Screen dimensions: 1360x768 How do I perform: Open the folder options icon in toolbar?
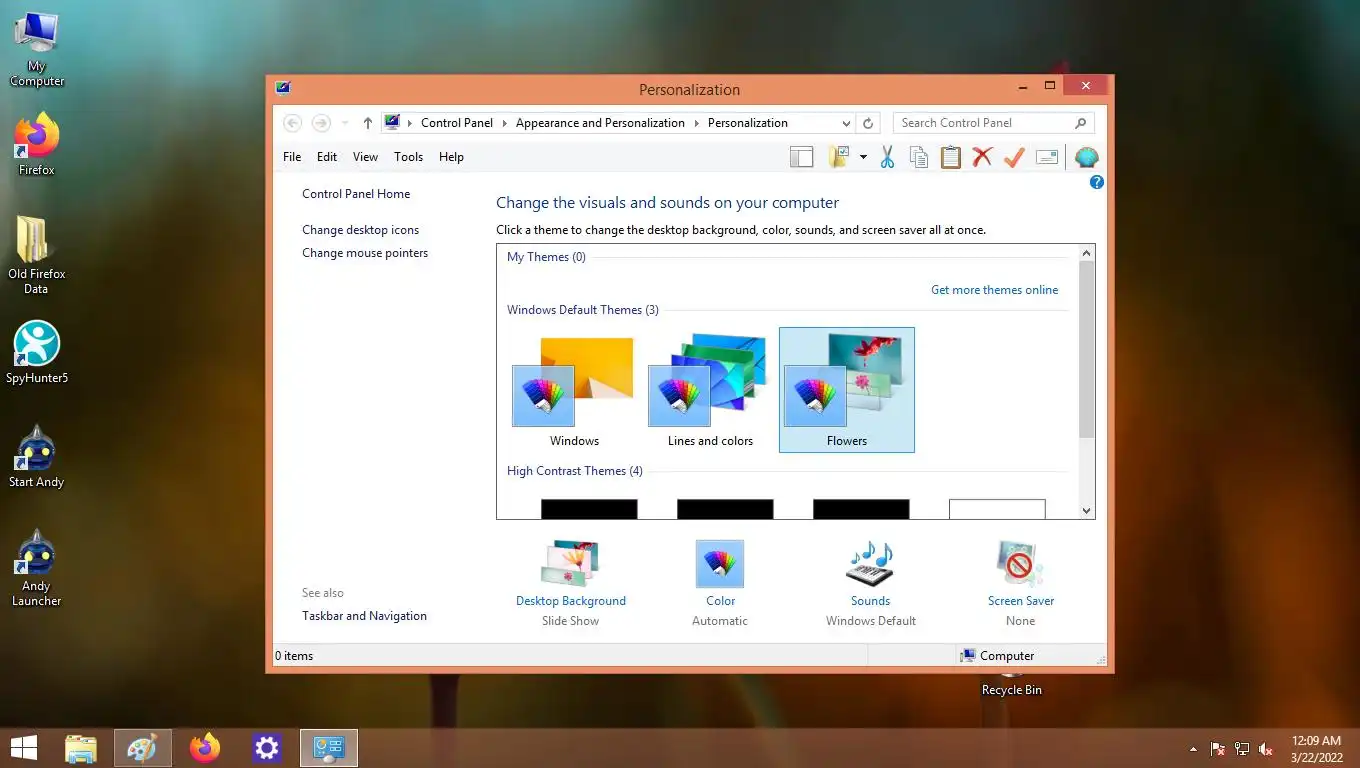839,157
